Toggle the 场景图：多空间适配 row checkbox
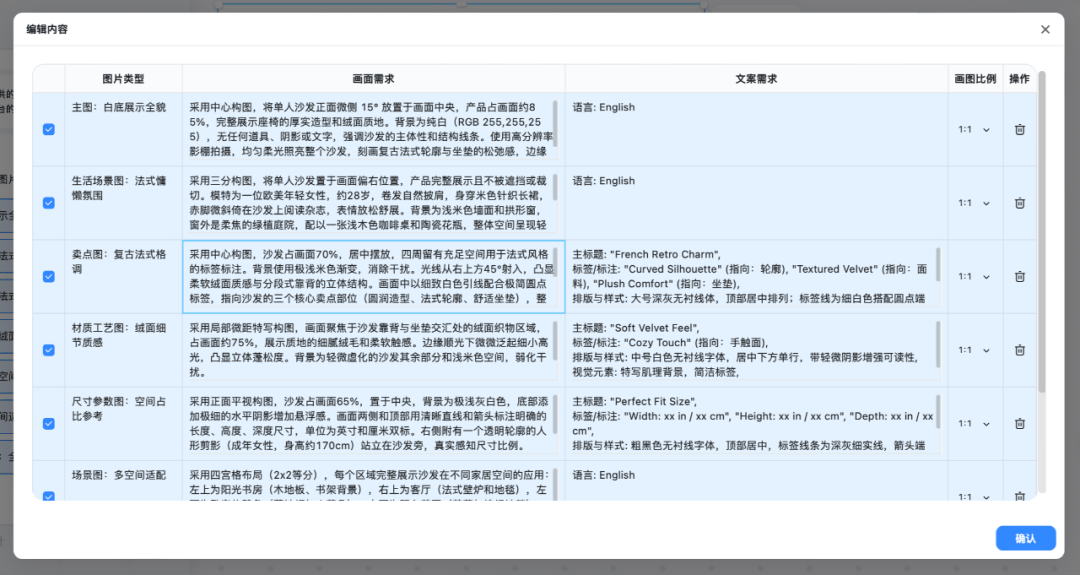The width and height of the screenshot is (1080, 575). click(49, 496)
